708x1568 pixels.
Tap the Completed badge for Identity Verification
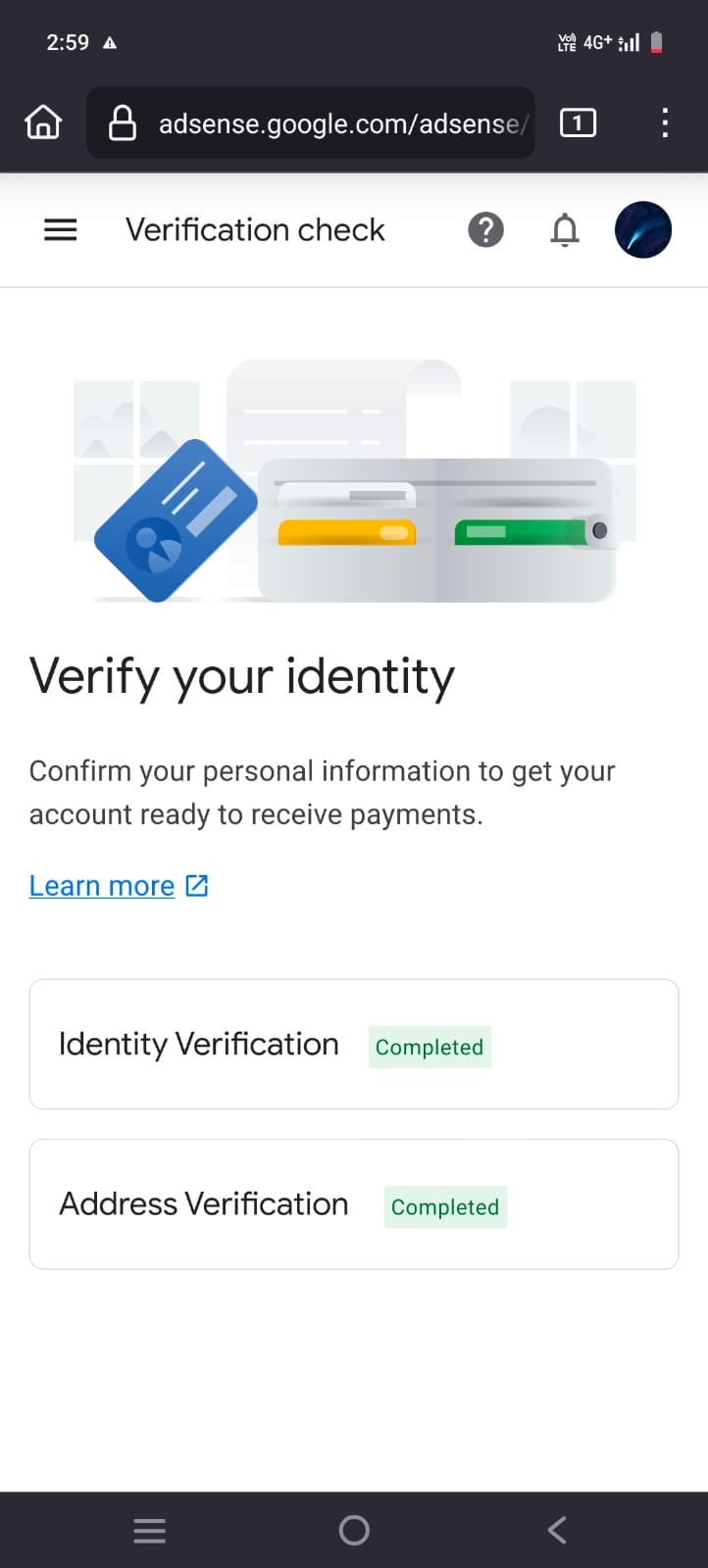[x=430, y=1047]
